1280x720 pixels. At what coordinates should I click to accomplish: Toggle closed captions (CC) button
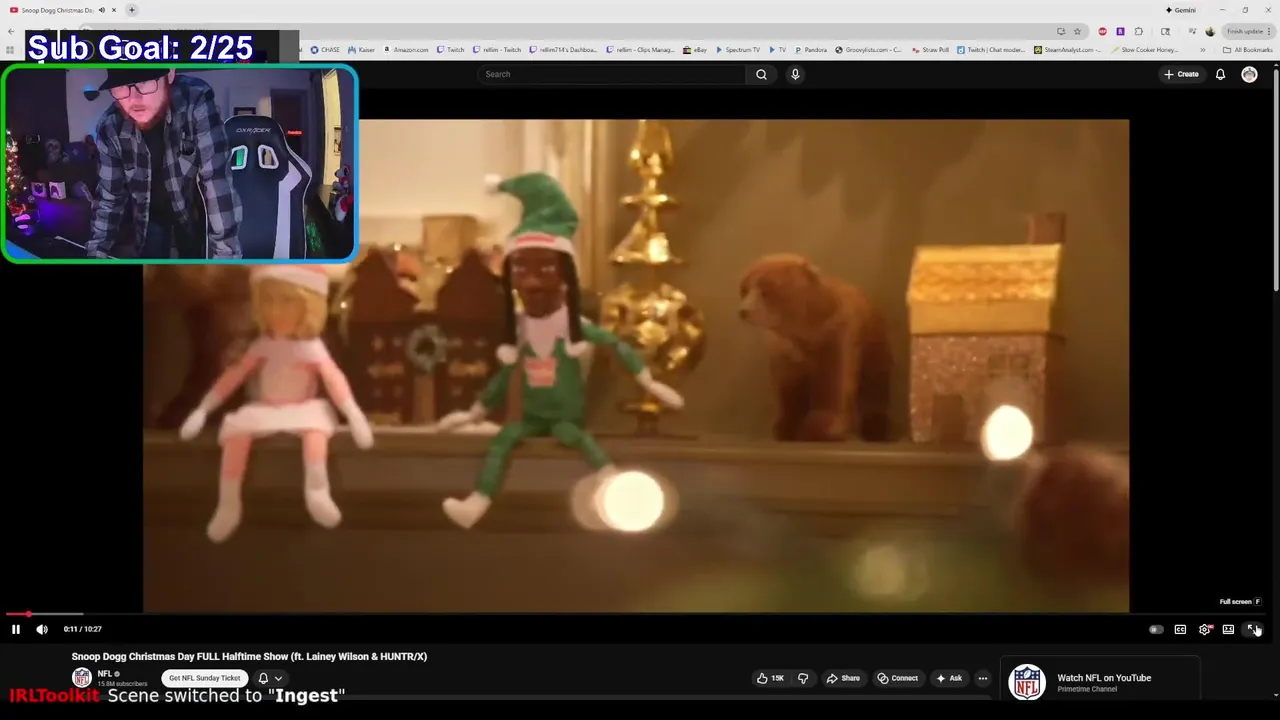point(1180,629)
